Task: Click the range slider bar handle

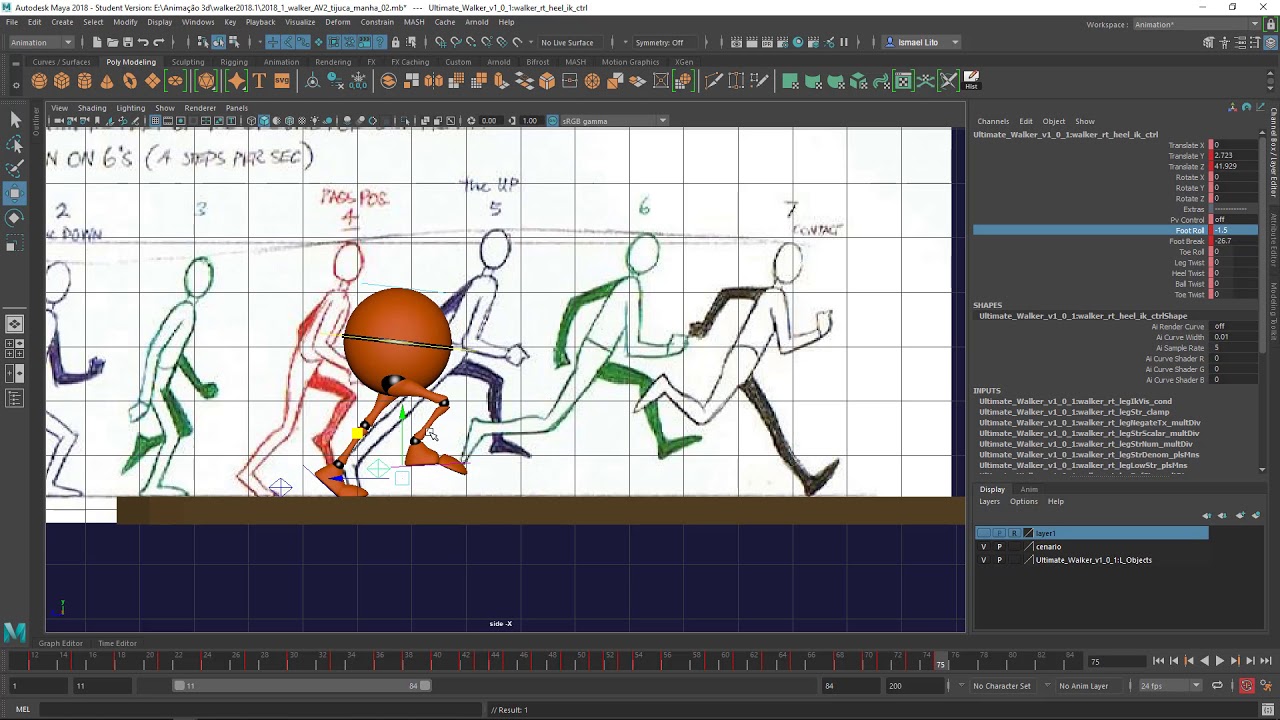Action: 302,686
